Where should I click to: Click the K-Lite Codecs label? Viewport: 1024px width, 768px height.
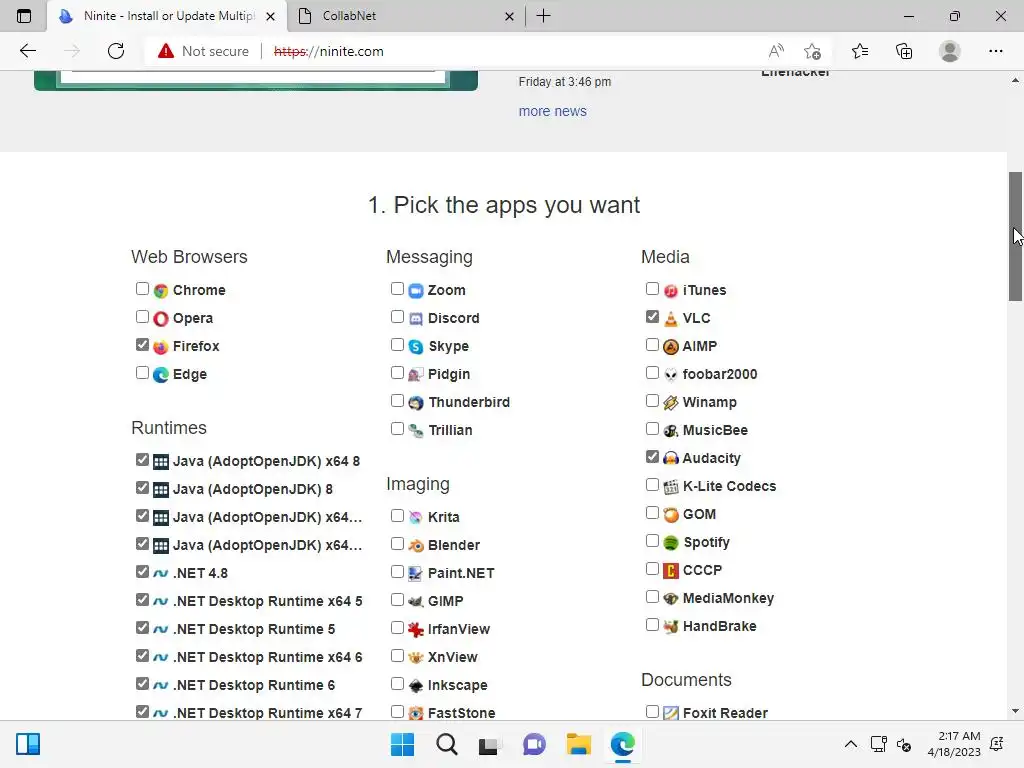[729, 487]
